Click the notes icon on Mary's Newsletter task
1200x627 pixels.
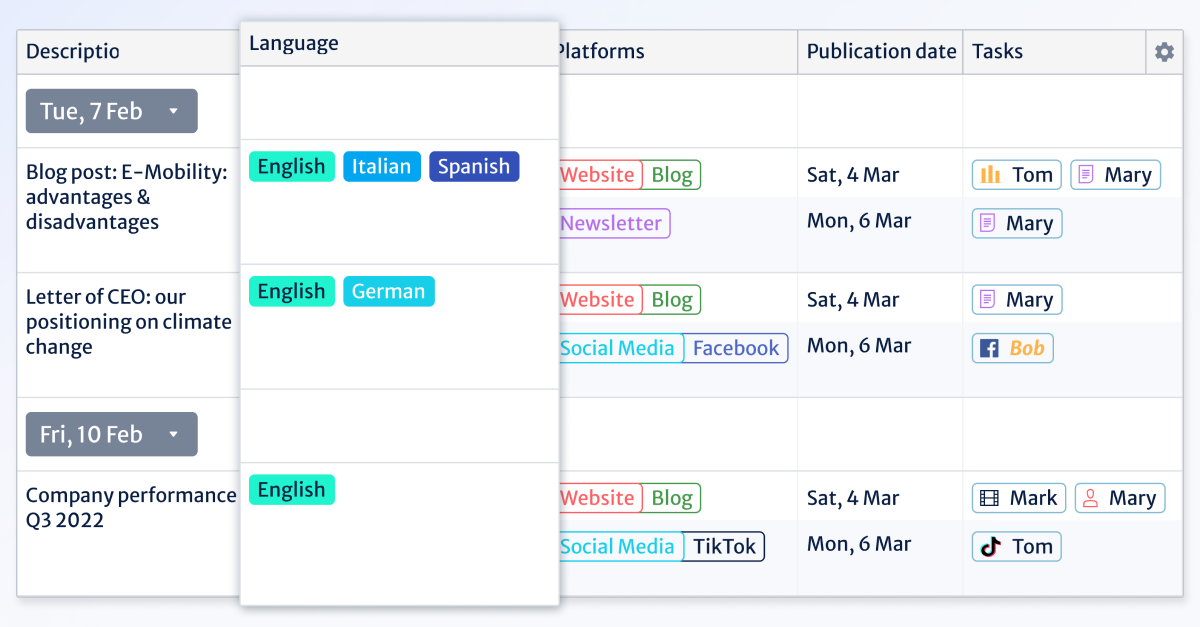click(x=993, y=223)
